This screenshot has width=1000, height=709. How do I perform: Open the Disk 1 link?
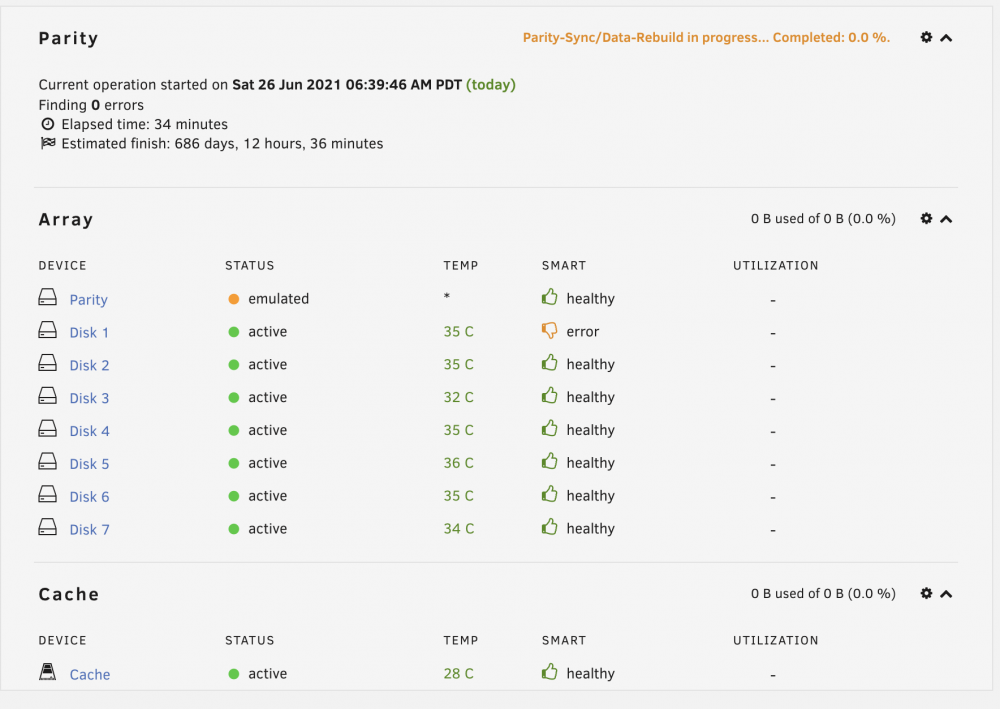pyautogui.click(x=89, y=333)
